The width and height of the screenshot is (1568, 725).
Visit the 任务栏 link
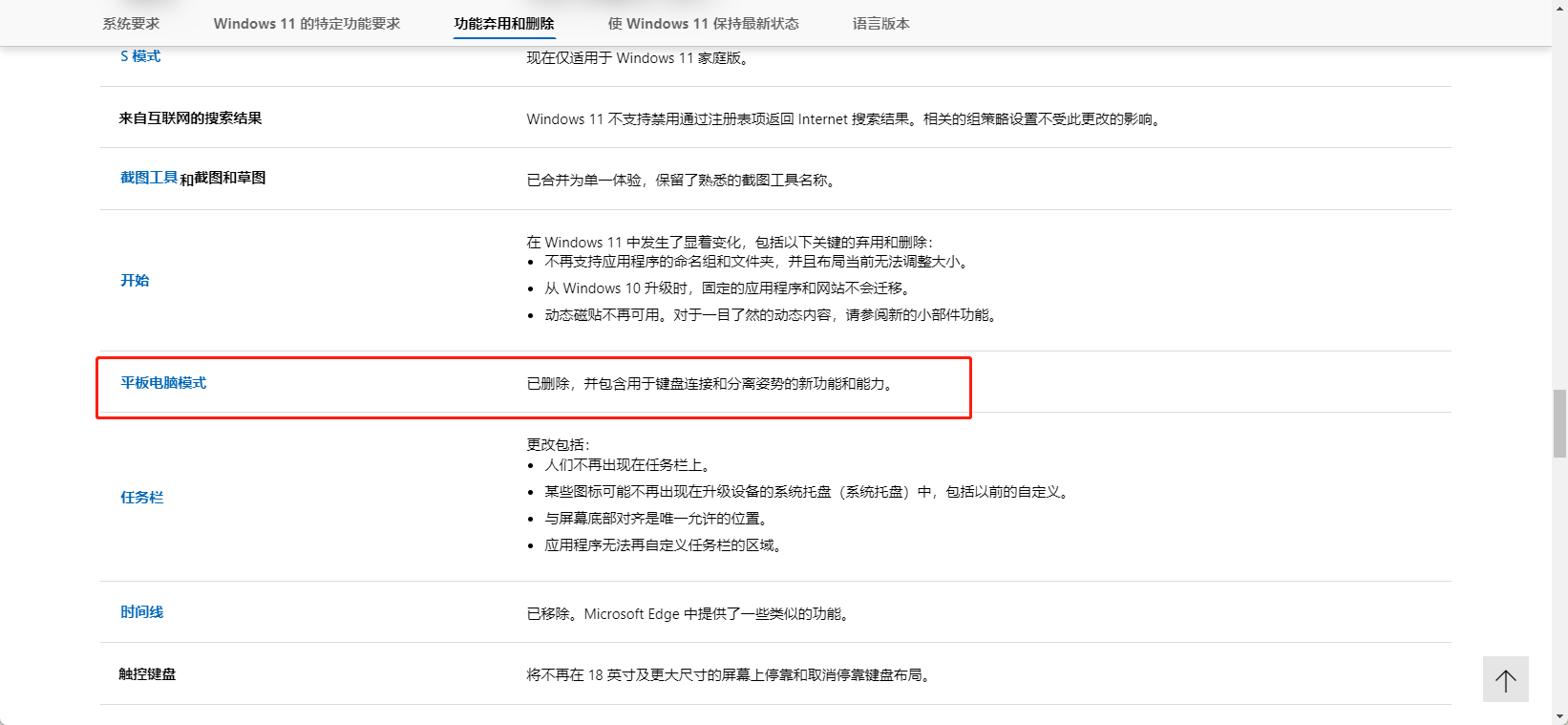point(142,498)
